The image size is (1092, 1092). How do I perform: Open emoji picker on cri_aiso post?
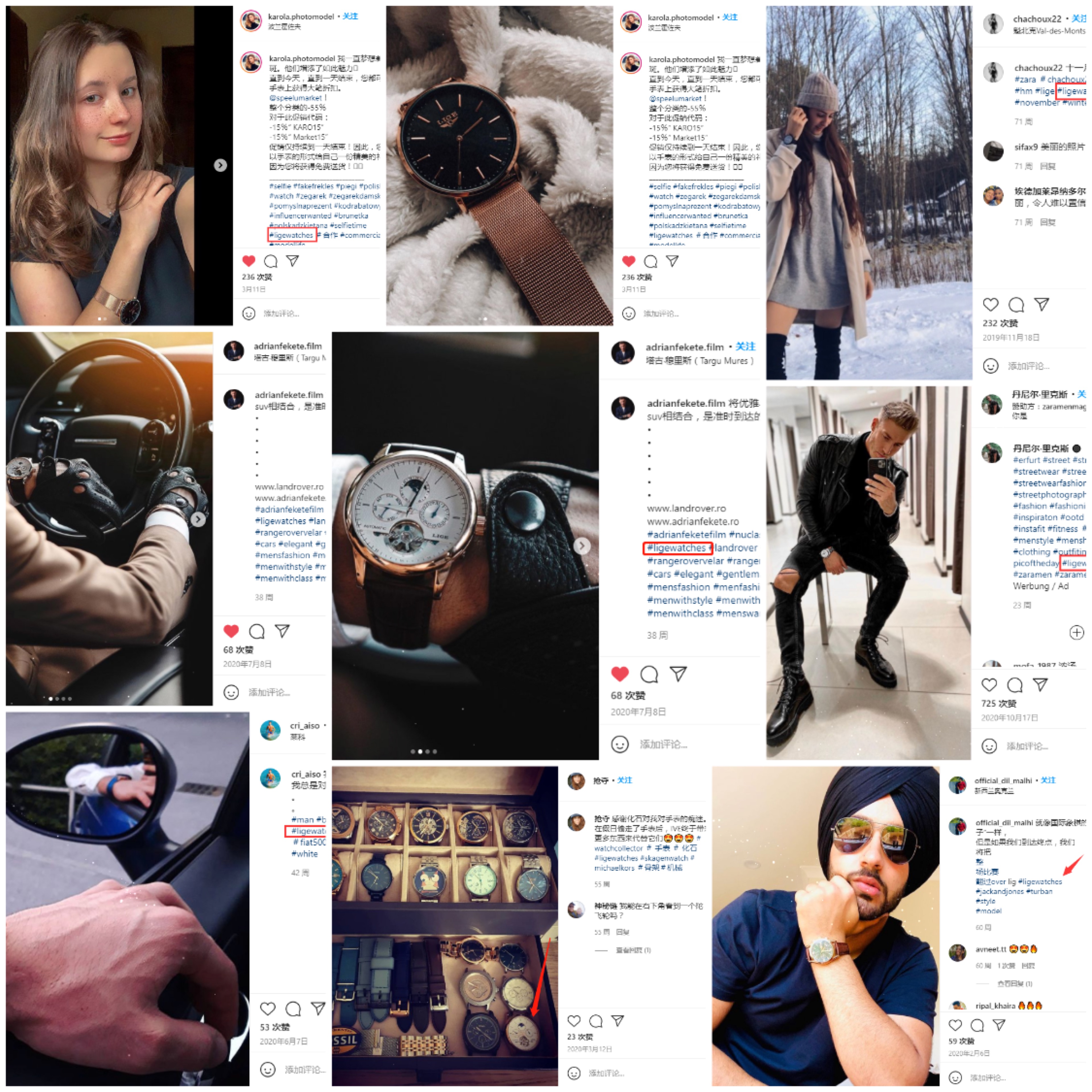pos(267,1069)
